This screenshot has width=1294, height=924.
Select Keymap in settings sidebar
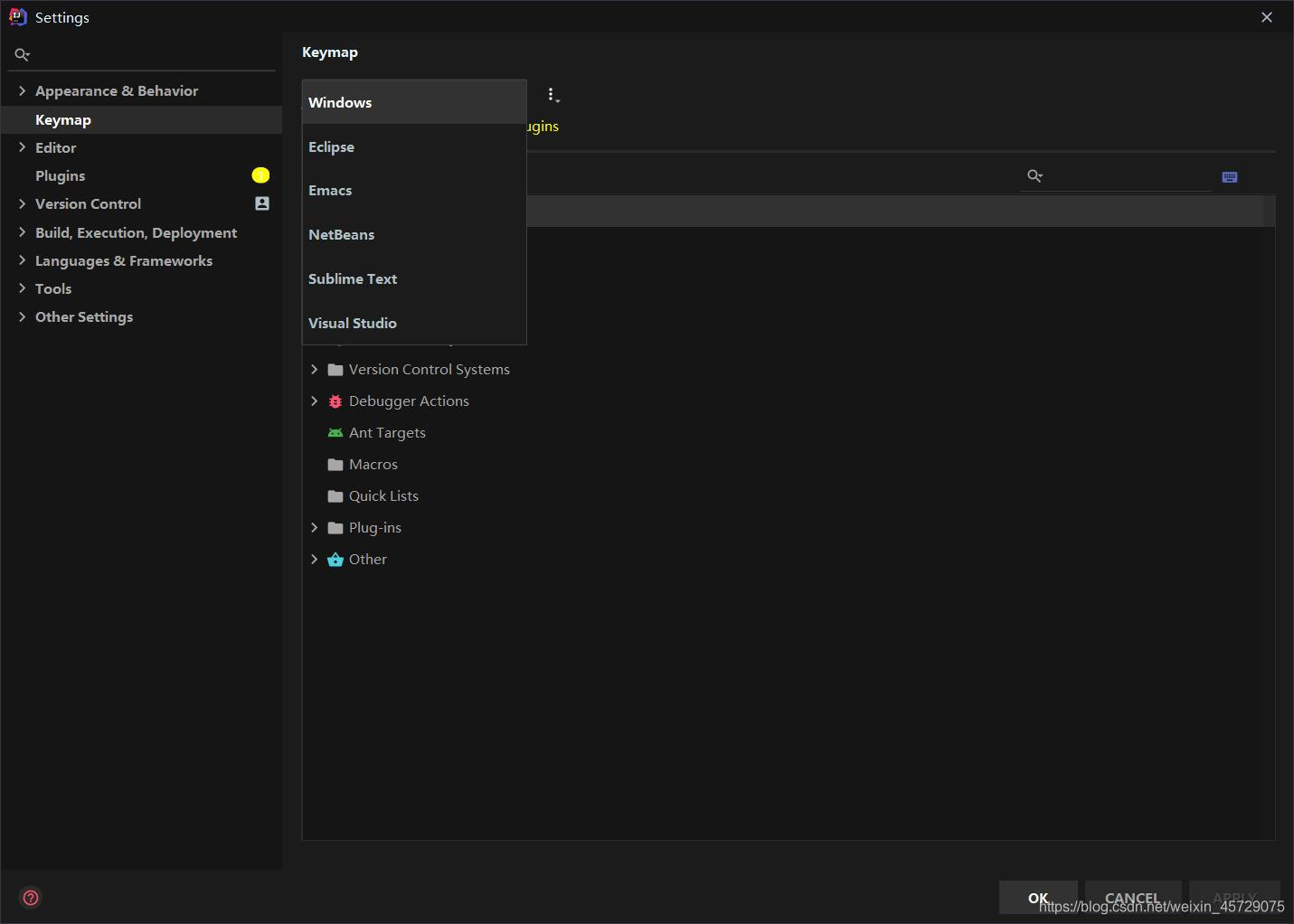[x=142, y=119]
